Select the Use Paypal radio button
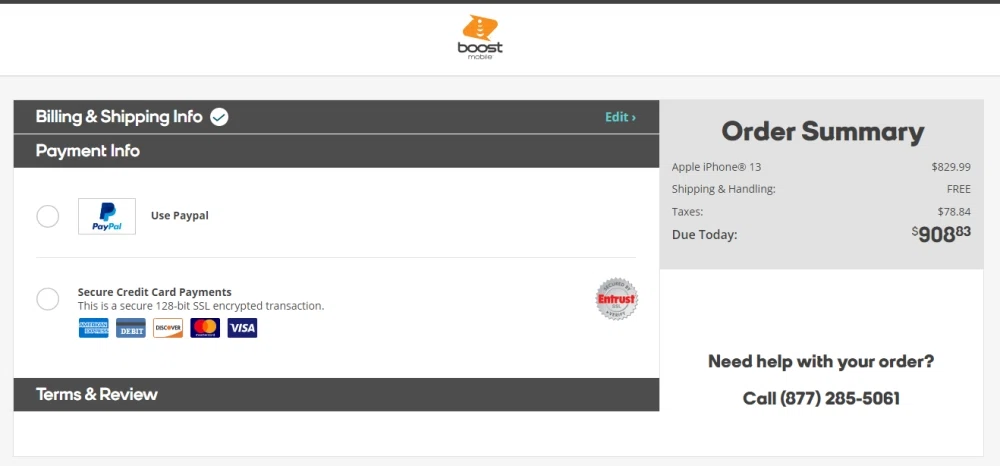Viewport: 1000px width, 466px height. tap(48, 216)
